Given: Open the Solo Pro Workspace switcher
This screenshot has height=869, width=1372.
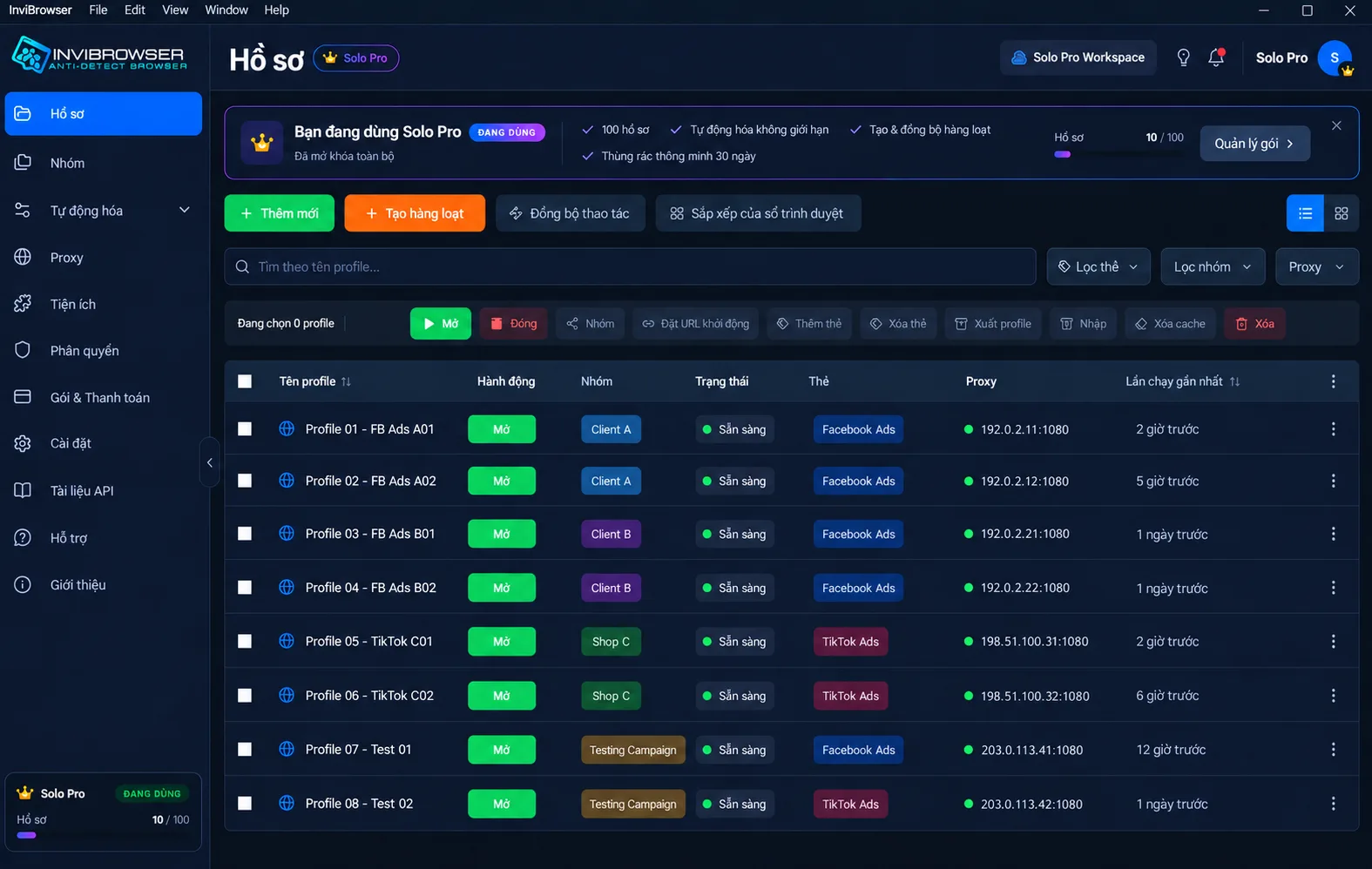Looking at the screenshot, I should point(1078,57).
